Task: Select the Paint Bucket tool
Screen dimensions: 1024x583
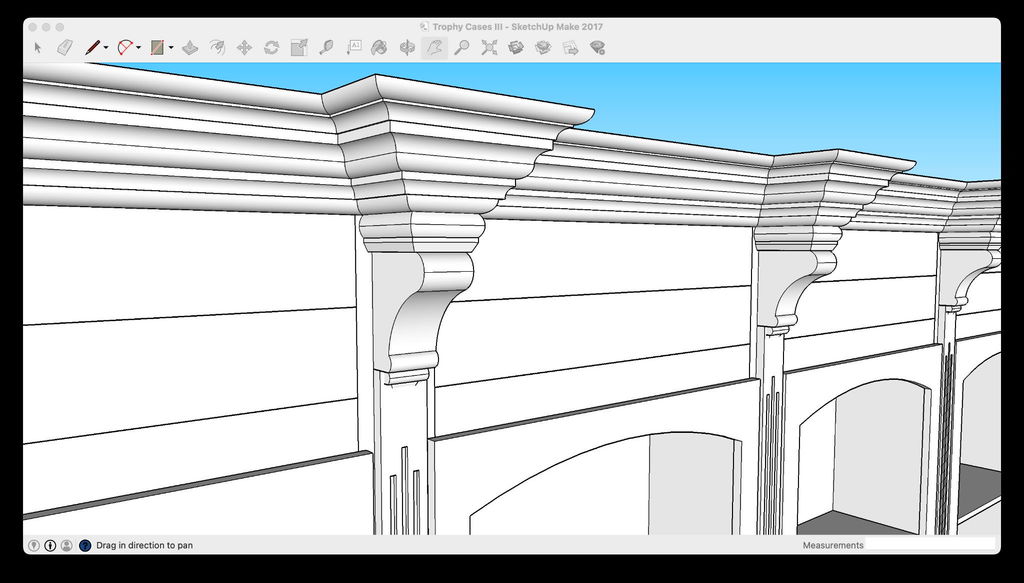Action: click(x=380, y=47)
